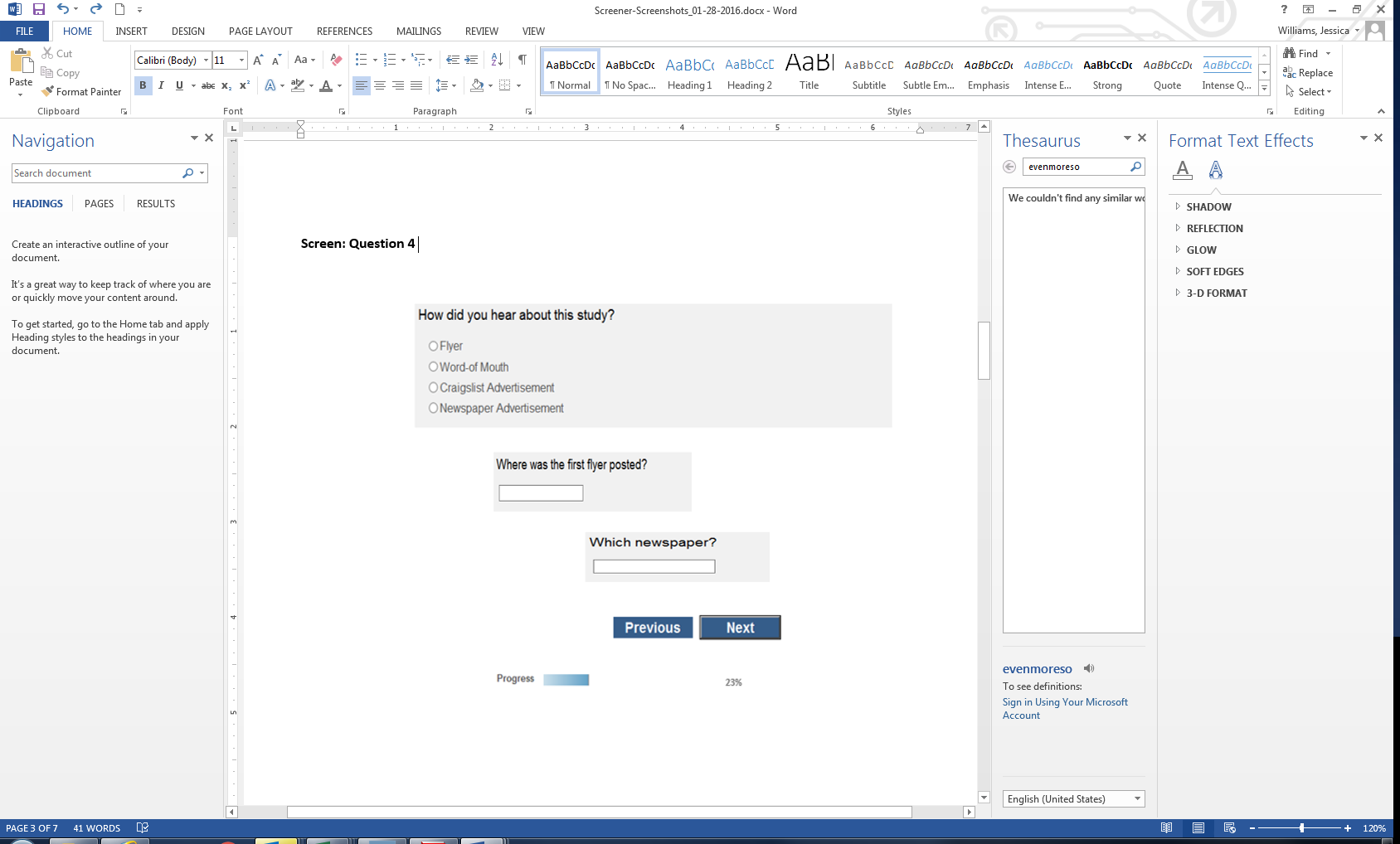Click the Save icon in quick access toolbar
The image size is (1400, 844).
(x=39, y=10)
